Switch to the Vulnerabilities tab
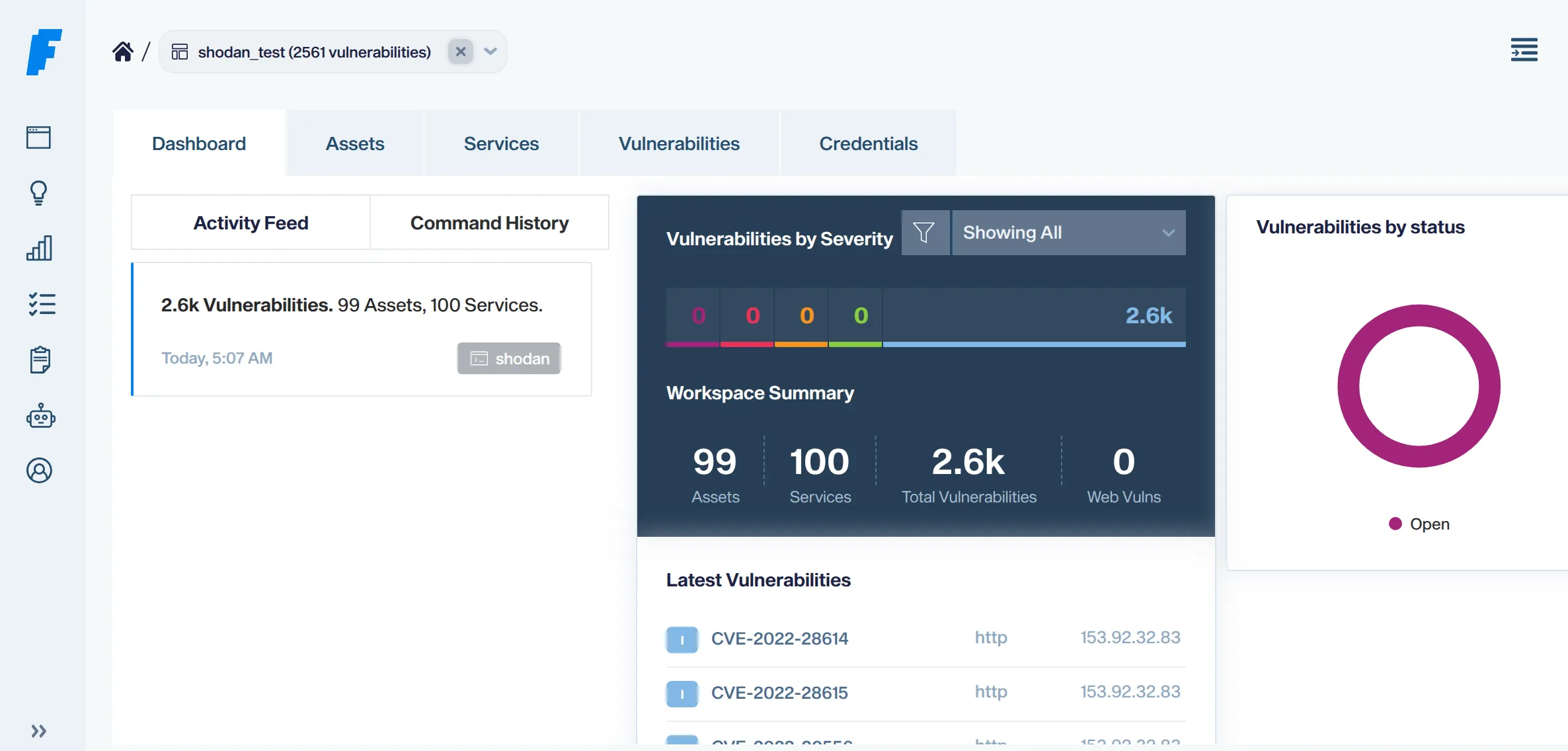 point(679,143)
